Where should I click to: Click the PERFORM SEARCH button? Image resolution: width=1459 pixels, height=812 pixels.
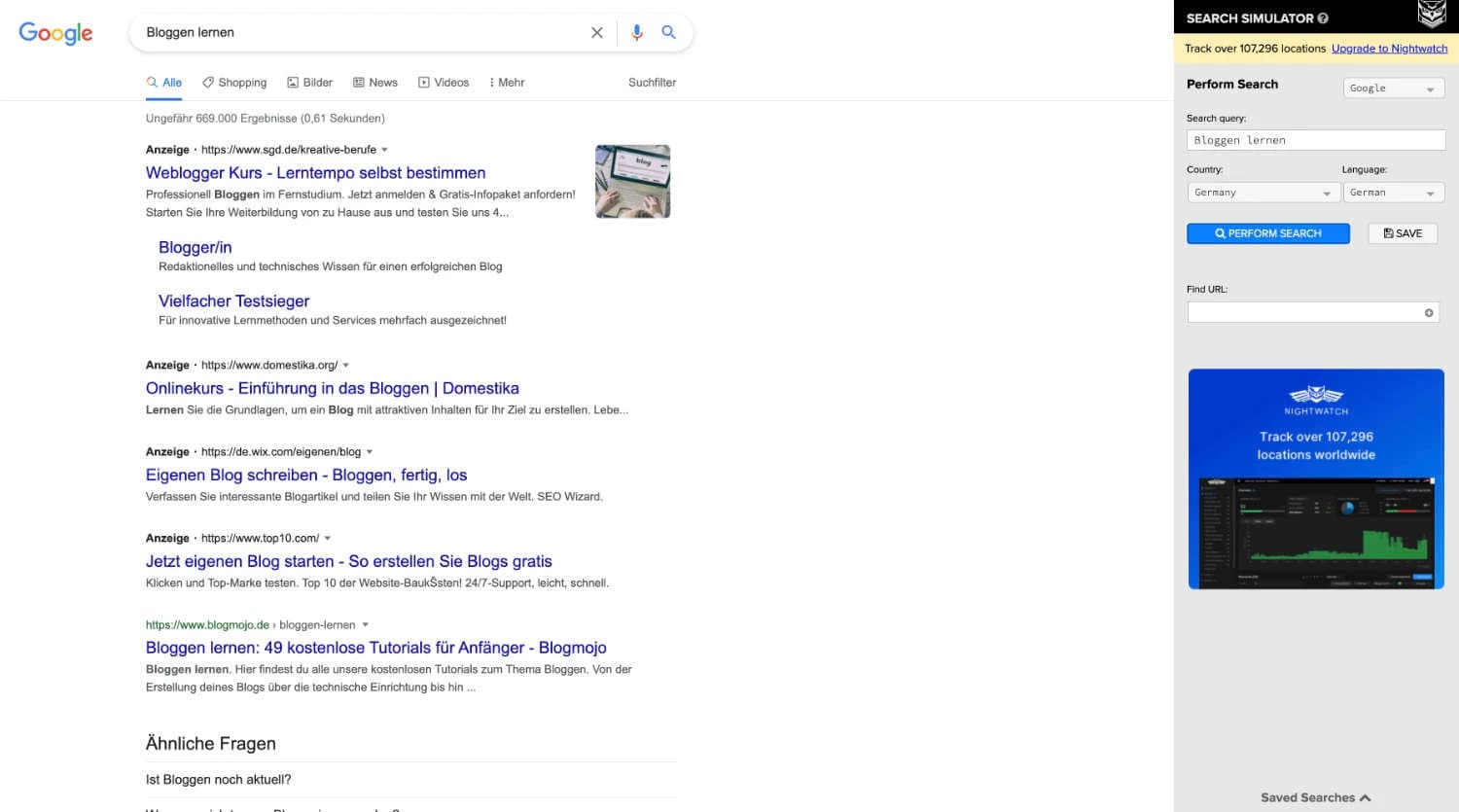click(x=1267, y=232)
